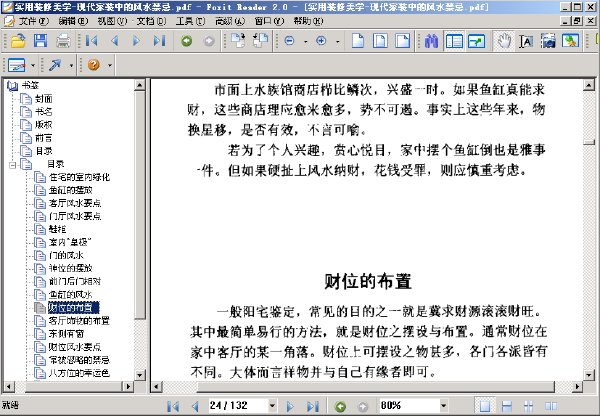The width and height of the screenshot is (600, 416).
Task: Open dropdown beside arrow drawing tool
Action: [71, 65]
